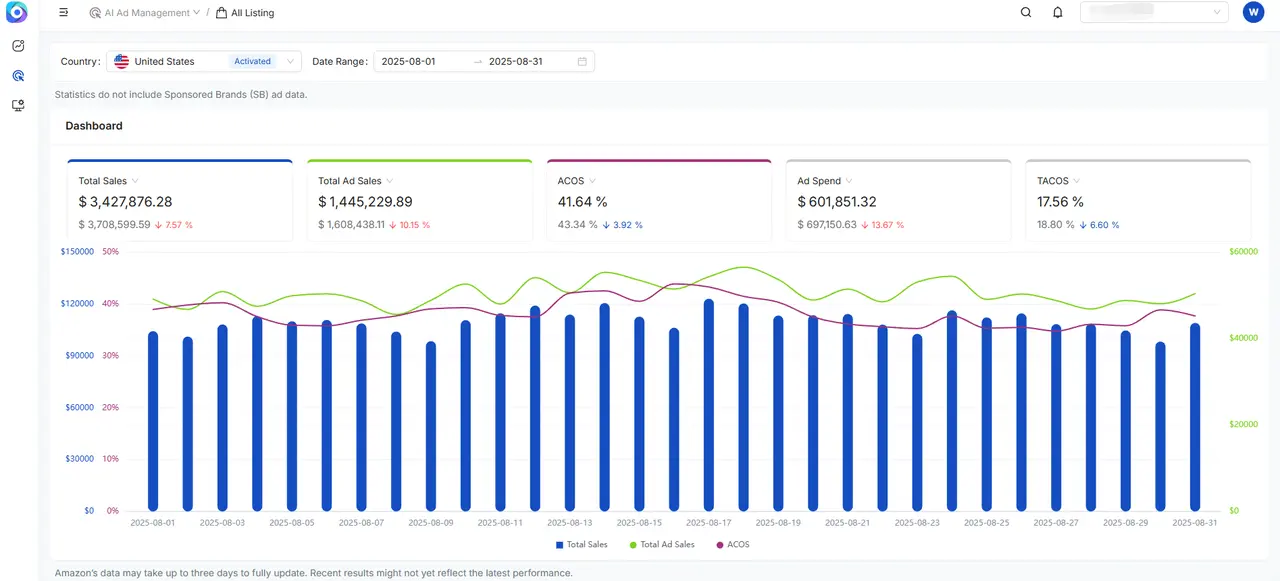Open the account selector dropdown in header
1280x581 pixels.
coord(1154,13)
